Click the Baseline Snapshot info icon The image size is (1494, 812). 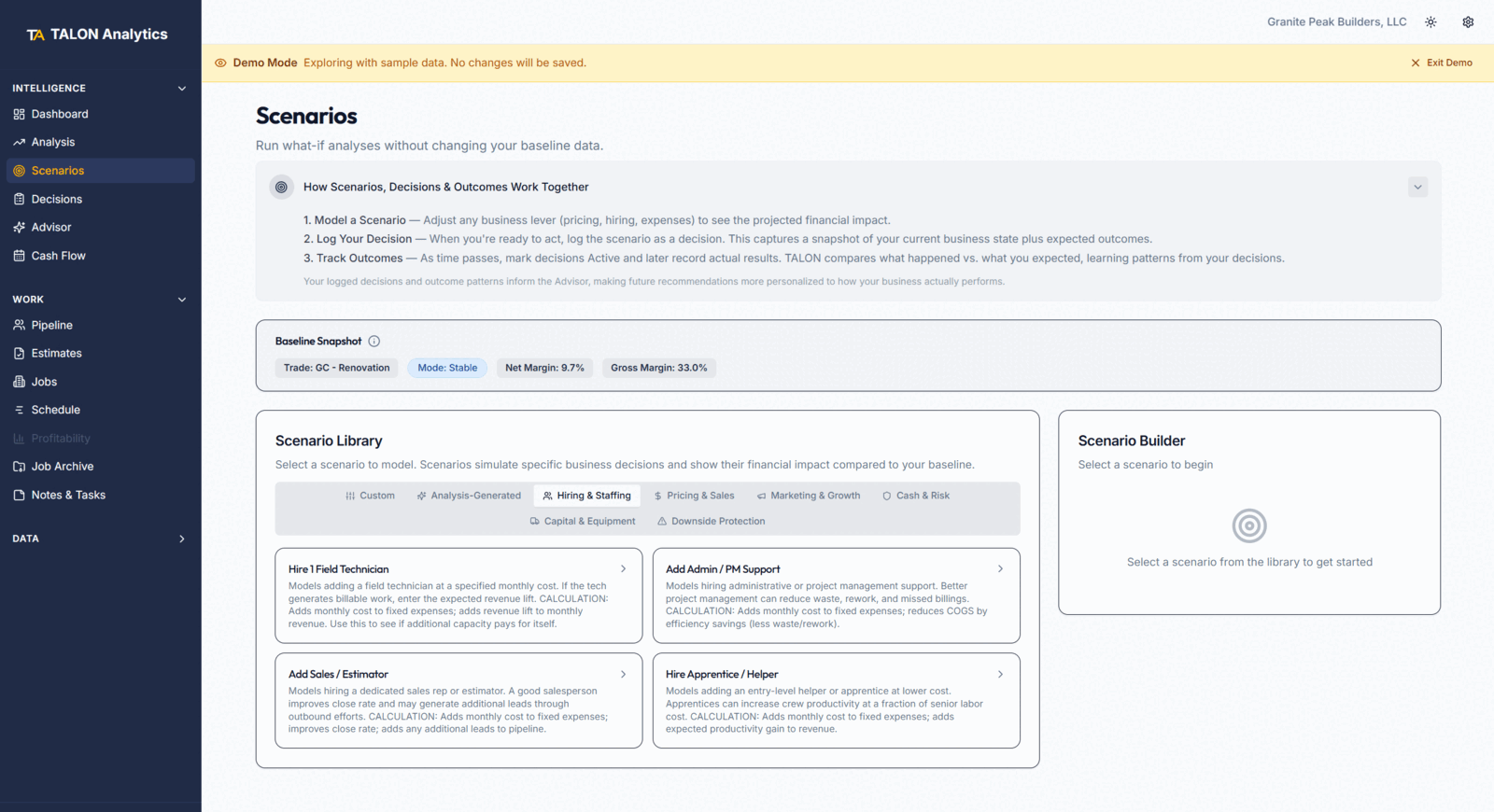[374, 342]
